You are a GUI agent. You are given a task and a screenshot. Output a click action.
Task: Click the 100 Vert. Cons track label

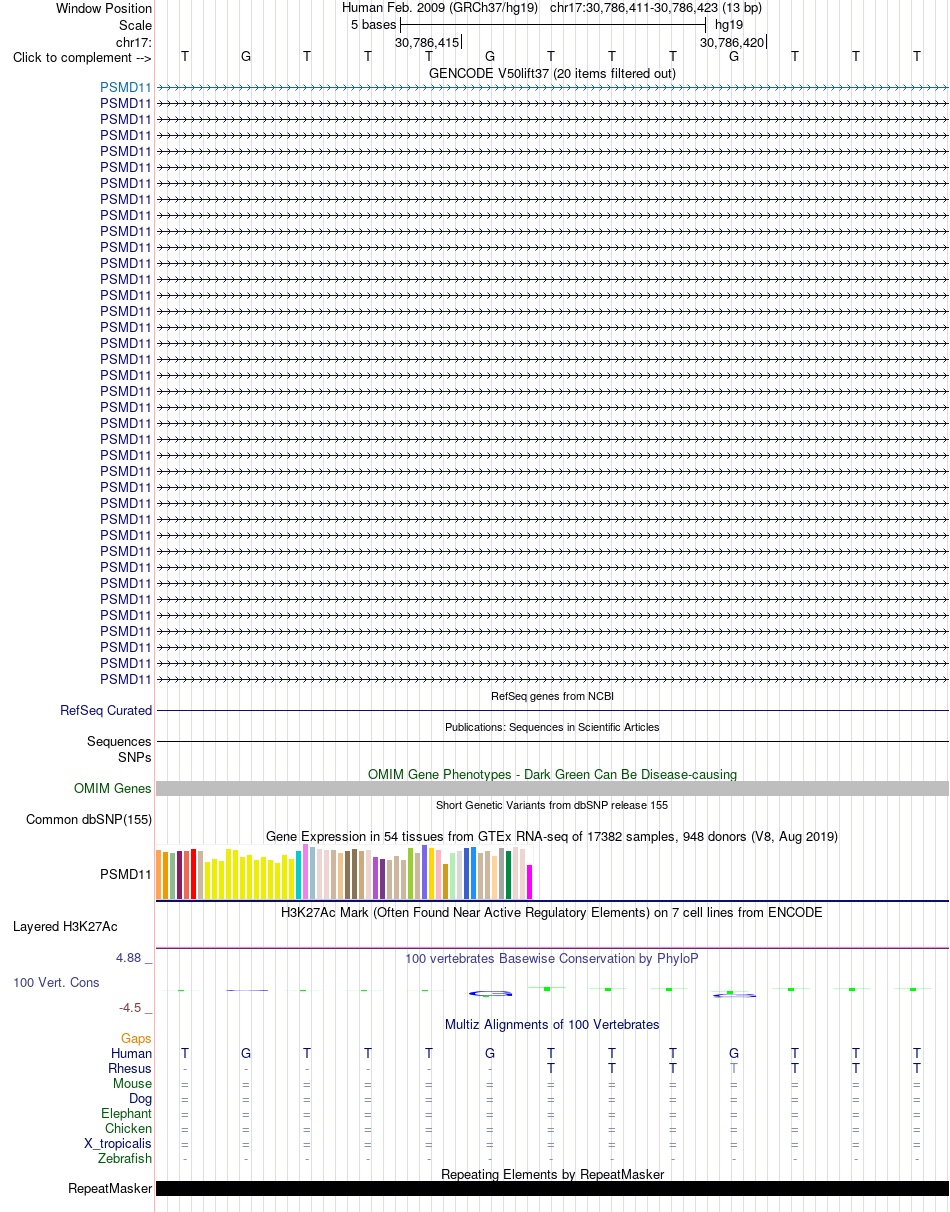56,983
